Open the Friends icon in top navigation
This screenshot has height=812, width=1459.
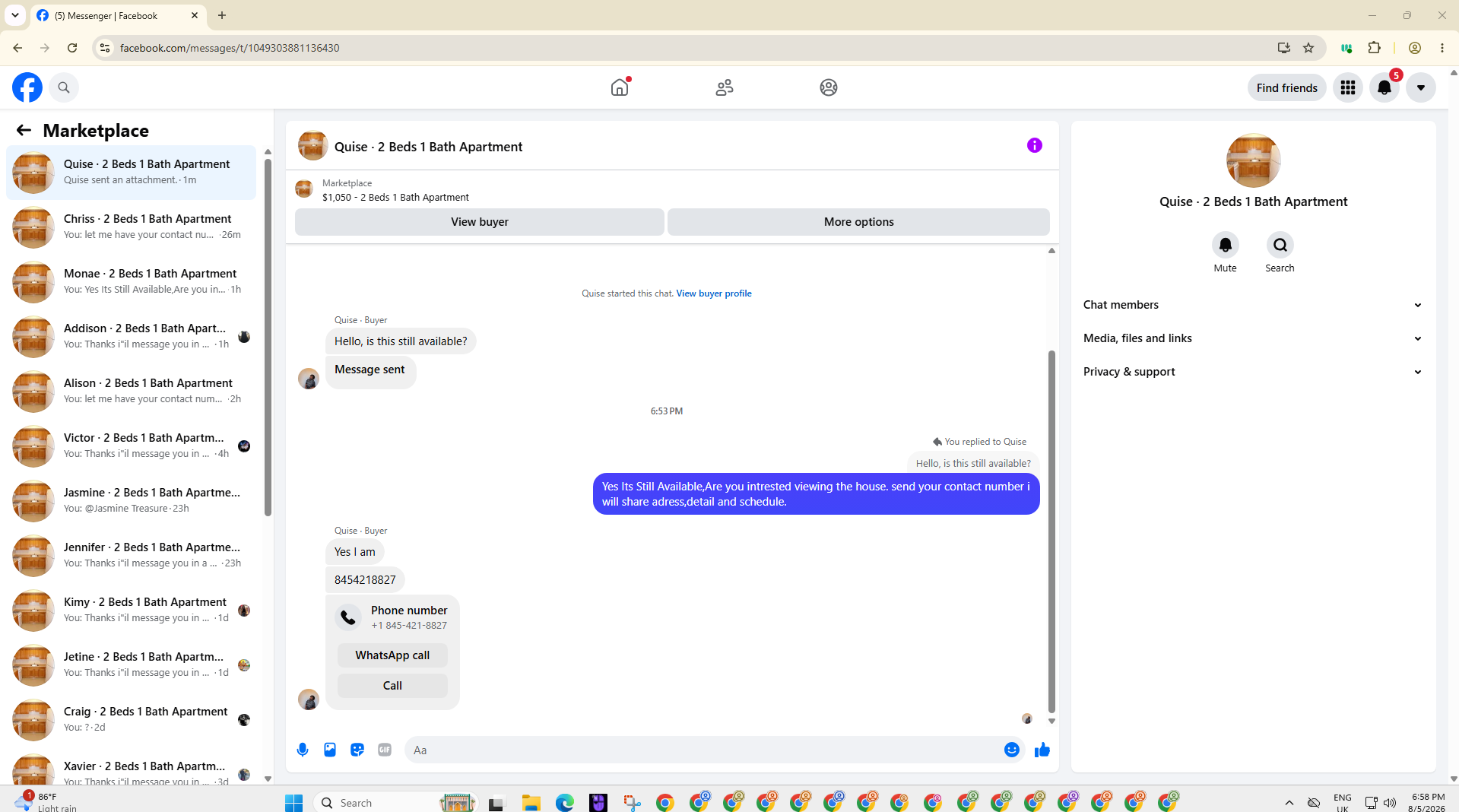coord(725,87)
